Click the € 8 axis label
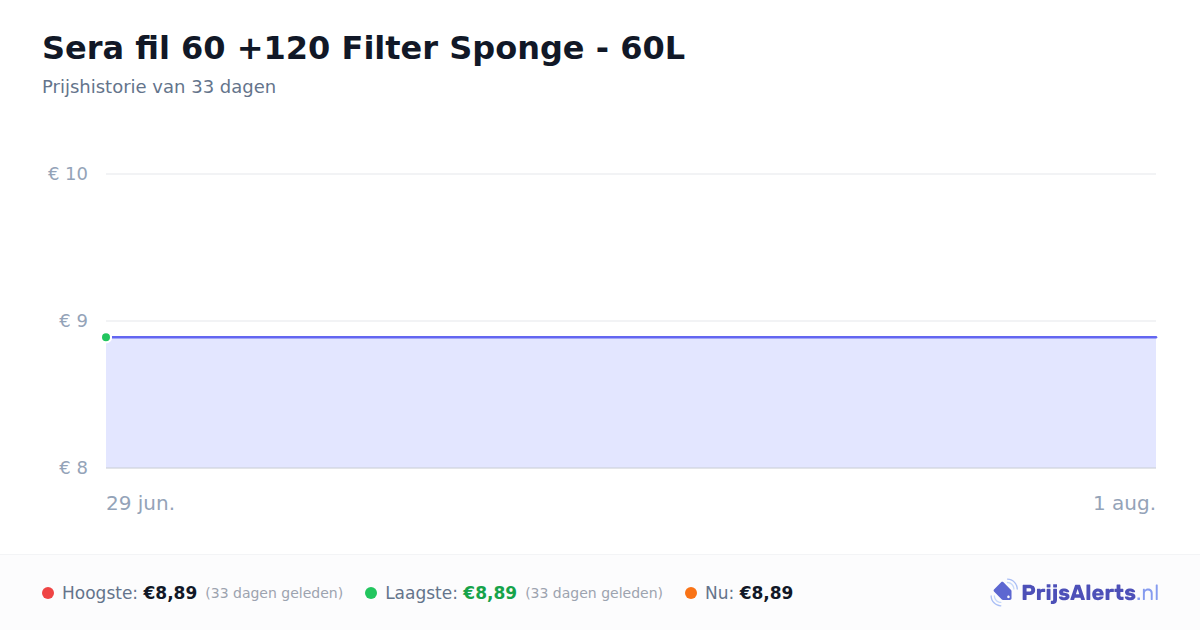Screen dimensions: 1200x630 [73, 468]
